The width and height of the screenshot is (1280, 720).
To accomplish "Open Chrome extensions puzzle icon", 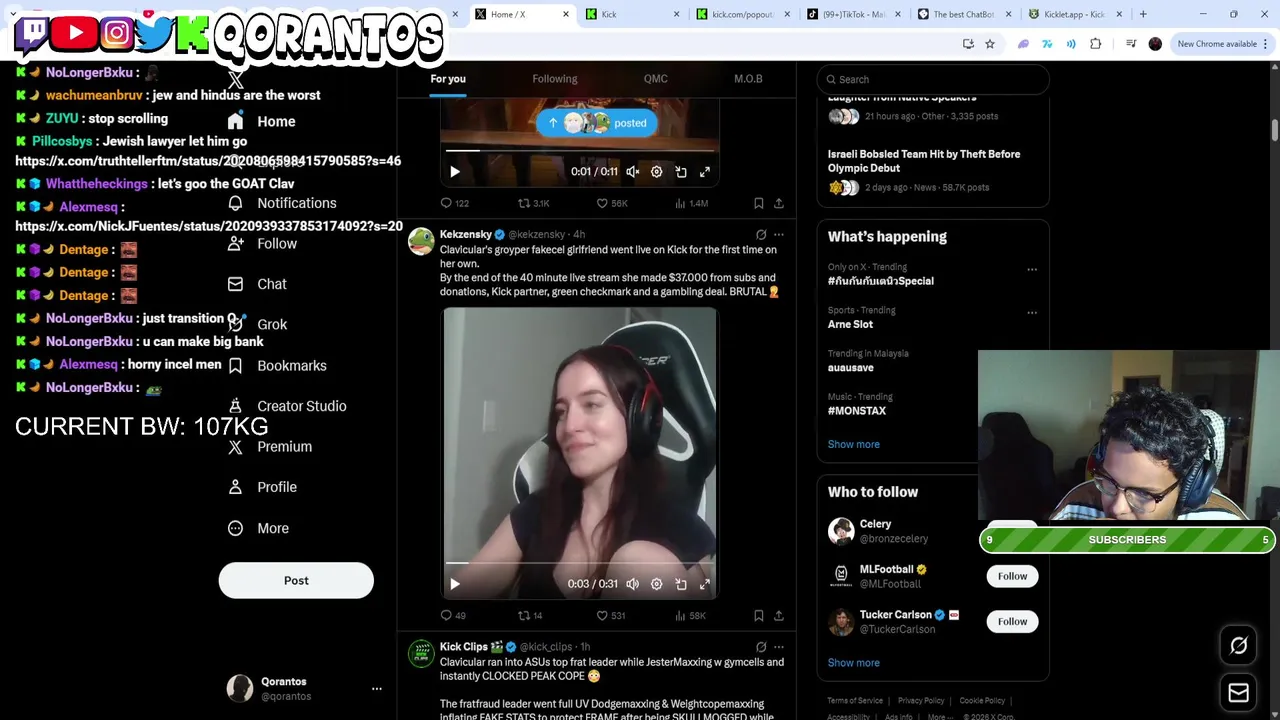I will coord(1096,44).
